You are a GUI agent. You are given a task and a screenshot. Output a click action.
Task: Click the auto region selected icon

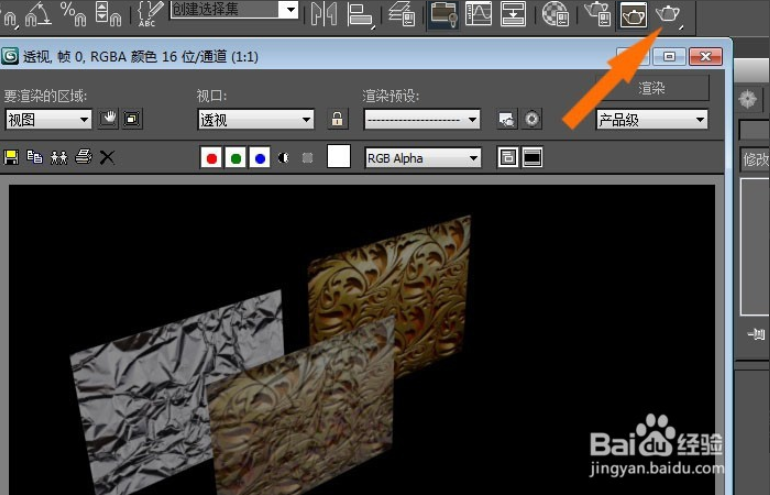tap(132, 119)
